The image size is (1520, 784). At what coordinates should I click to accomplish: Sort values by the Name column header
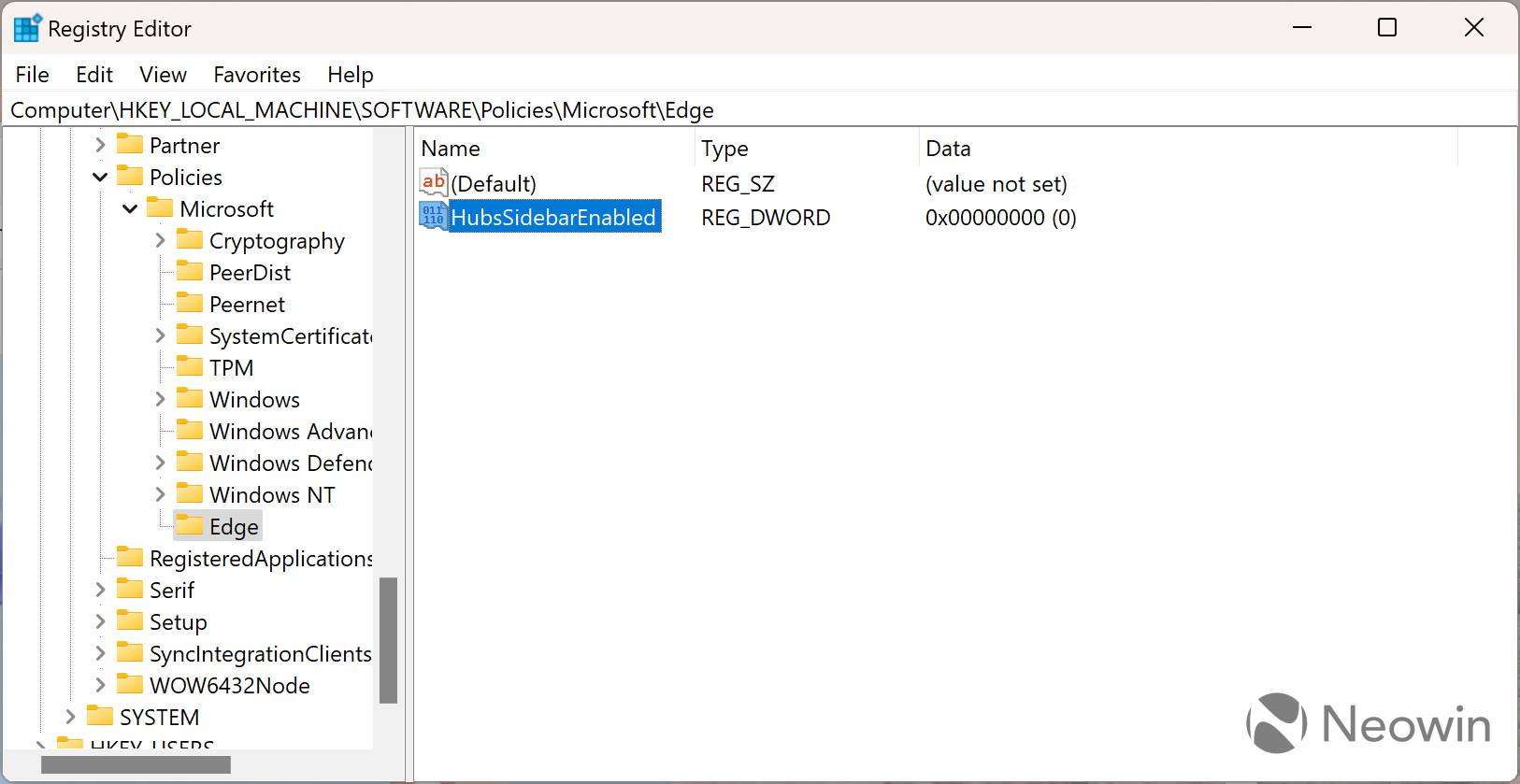click(555, 148)
